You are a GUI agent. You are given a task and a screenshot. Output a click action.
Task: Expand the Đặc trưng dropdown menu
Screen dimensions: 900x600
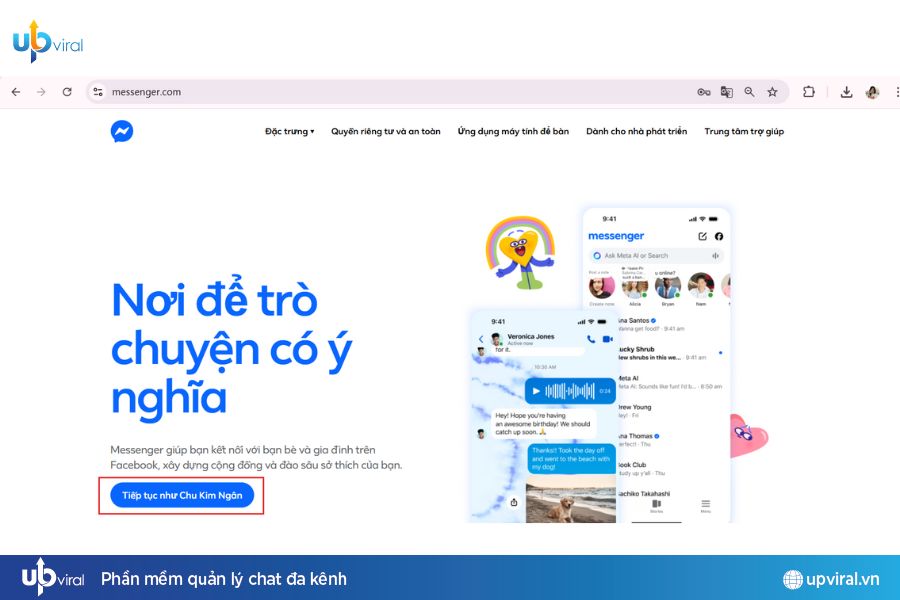289,131
